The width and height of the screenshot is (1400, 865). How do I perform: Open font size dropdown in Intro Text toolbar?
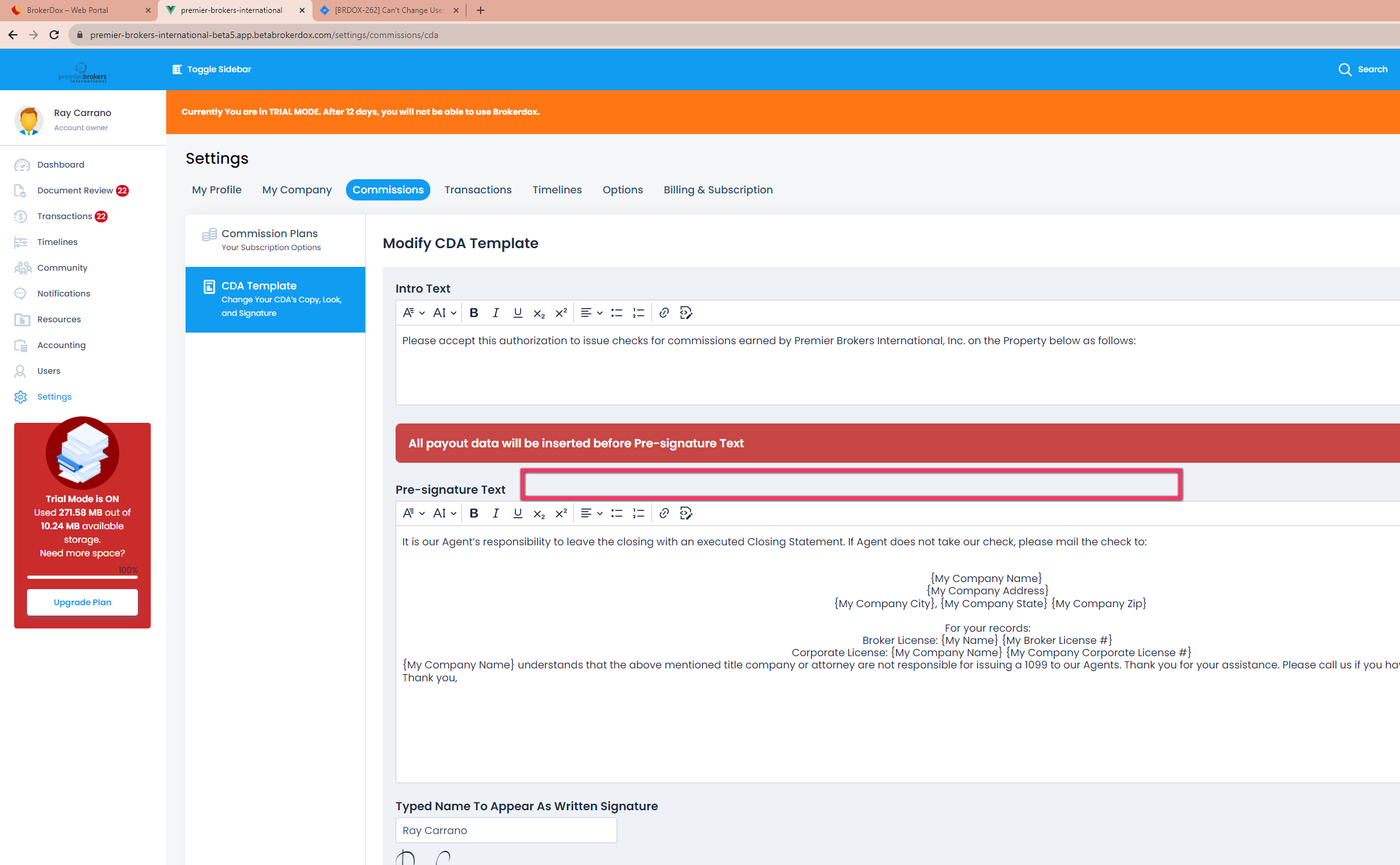pos(445,313)
